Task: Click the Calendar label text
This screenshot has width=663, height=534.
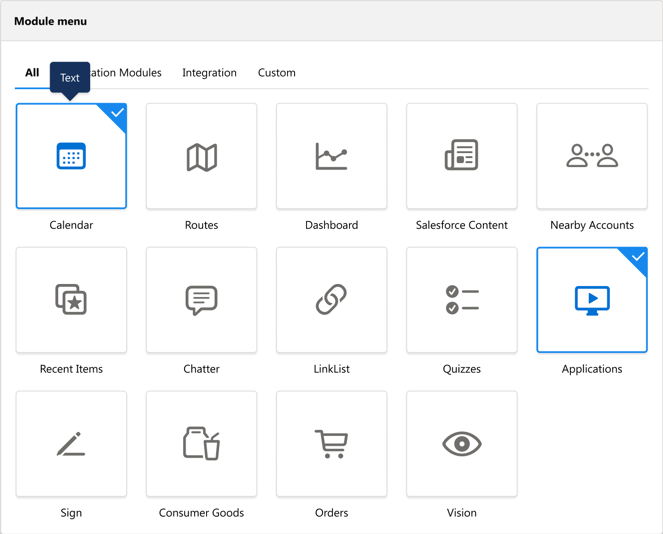Action: click(71, 225)
